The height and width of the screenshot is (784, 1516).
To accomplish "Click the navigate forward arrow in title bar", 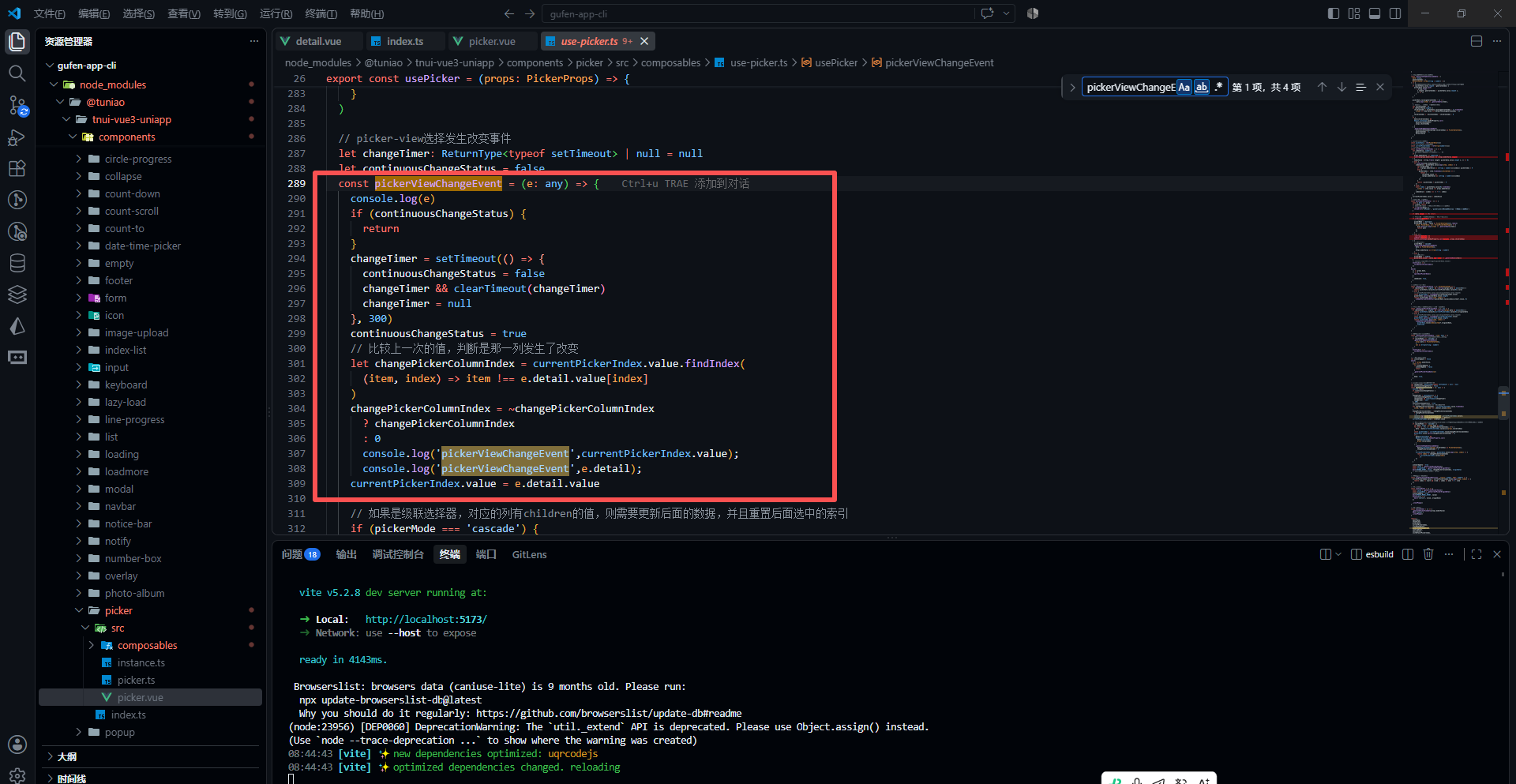I will (x=530, y=13).
